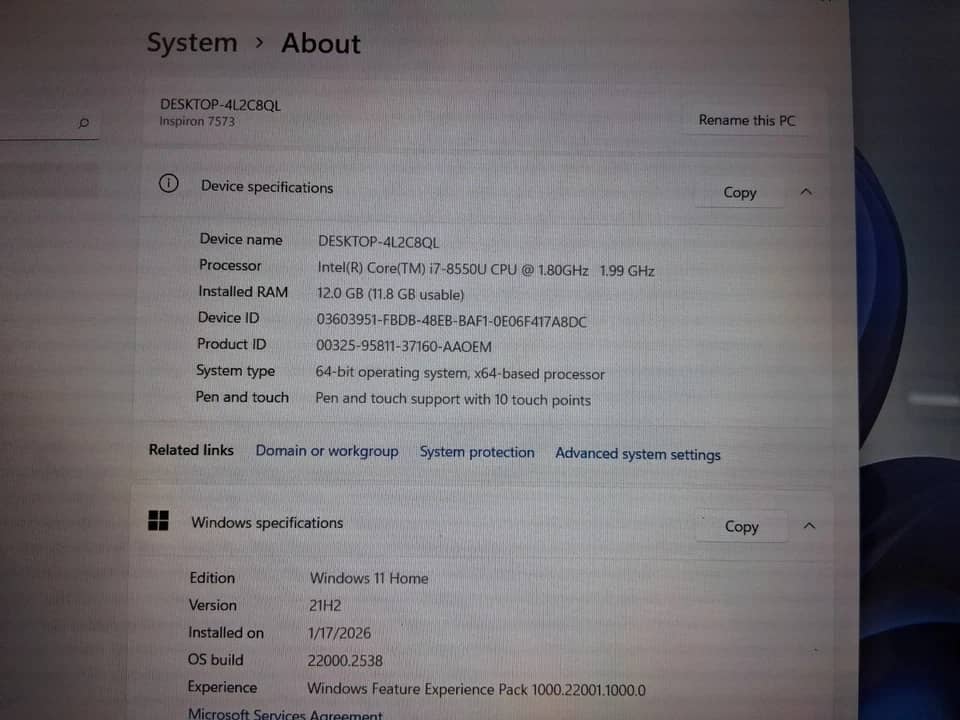
Task: Select the Windows 11 Home edition value
Action: pos(369,579)
